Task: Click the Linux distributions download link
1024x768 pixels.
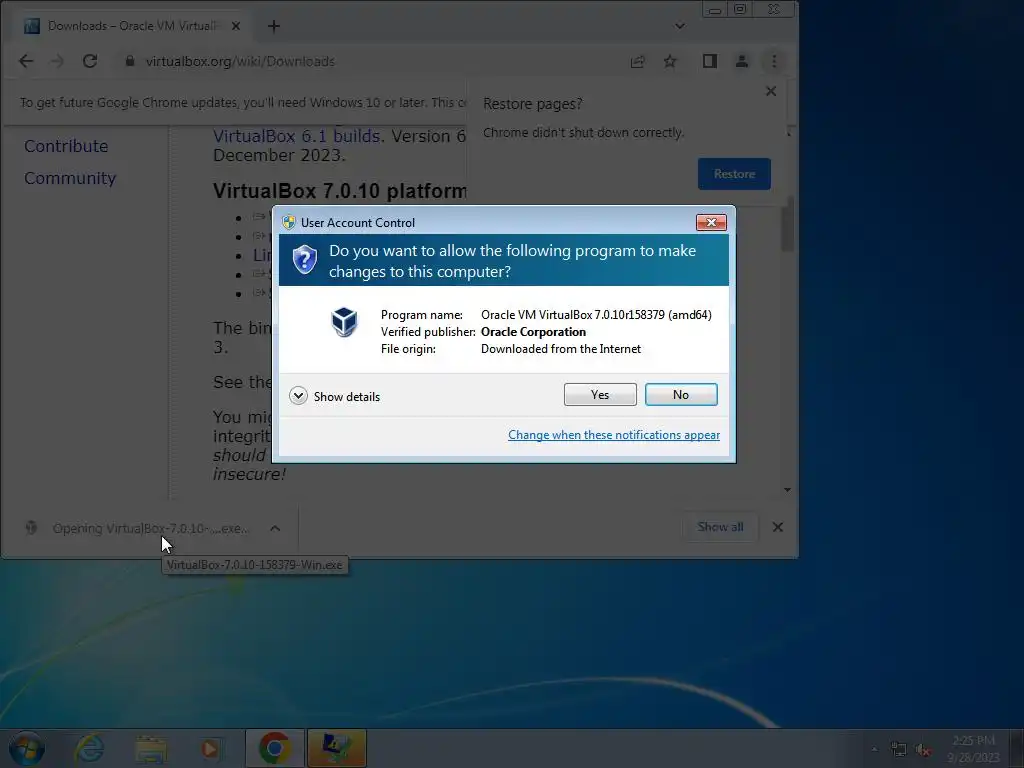Action: [x=262, y=255]
